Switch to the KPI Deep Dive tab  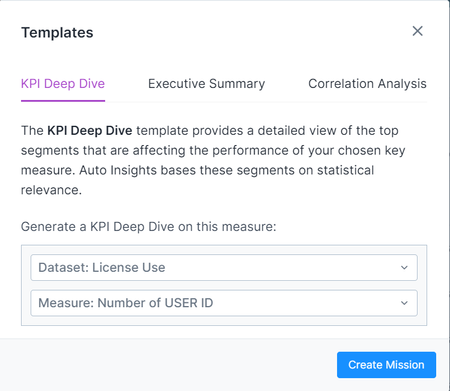(x=63, y=84)
